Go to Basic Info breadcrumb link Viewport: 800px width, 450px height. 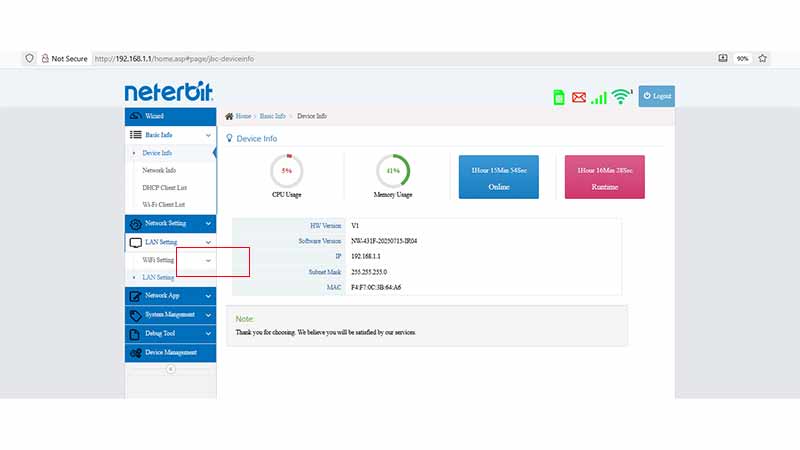tap(272, 116)
